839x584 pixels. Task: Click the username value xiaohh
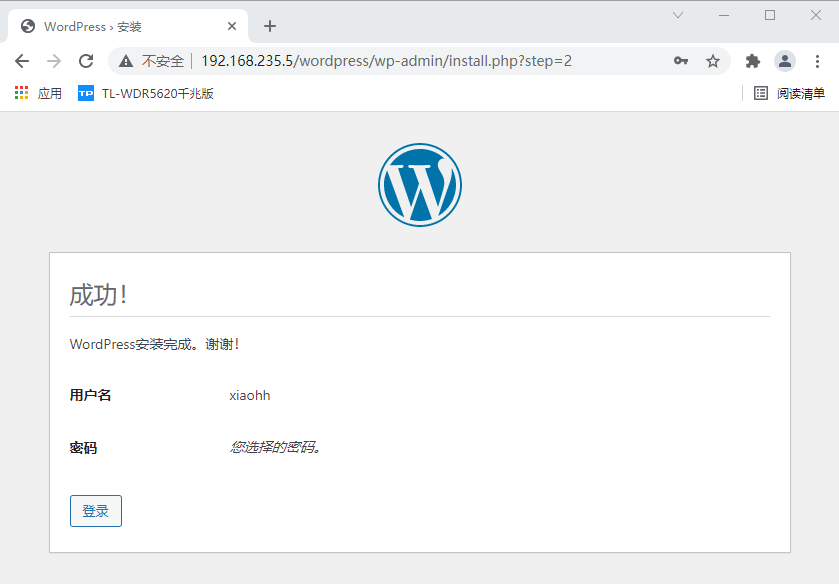coord(250,396)
